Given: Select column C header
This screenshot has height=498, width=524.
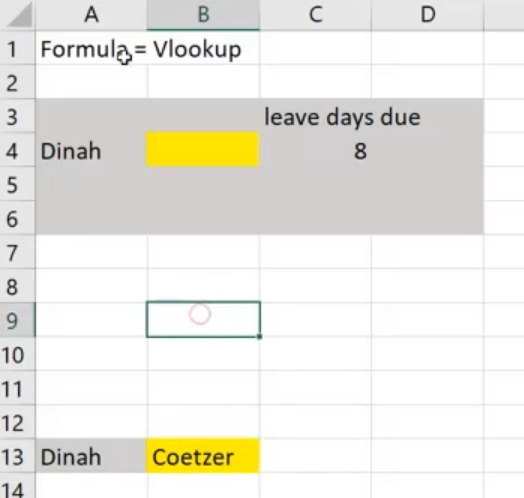Looking at the screenshot, I should [315, 15].
